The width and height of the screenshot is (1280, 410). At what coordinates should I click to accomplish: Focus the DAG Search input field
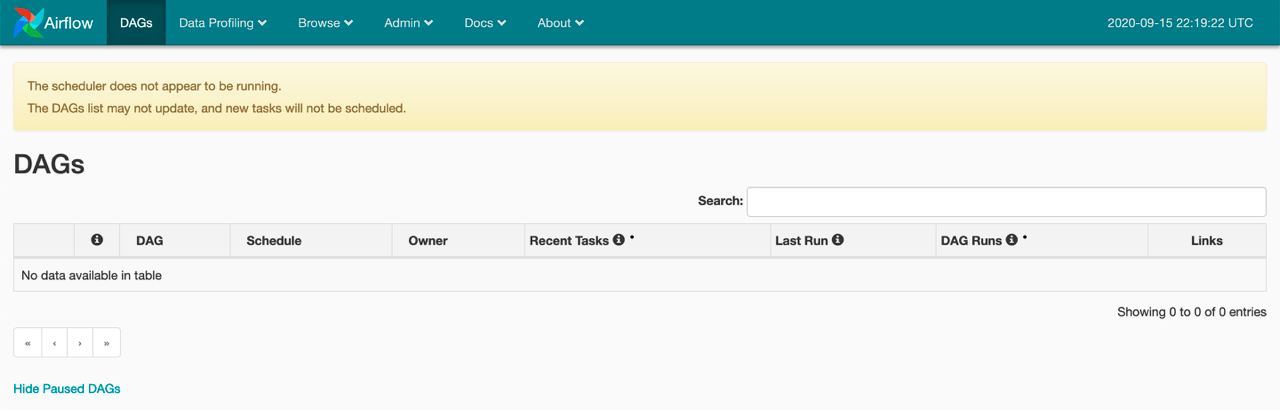[x=1006, y=201]
